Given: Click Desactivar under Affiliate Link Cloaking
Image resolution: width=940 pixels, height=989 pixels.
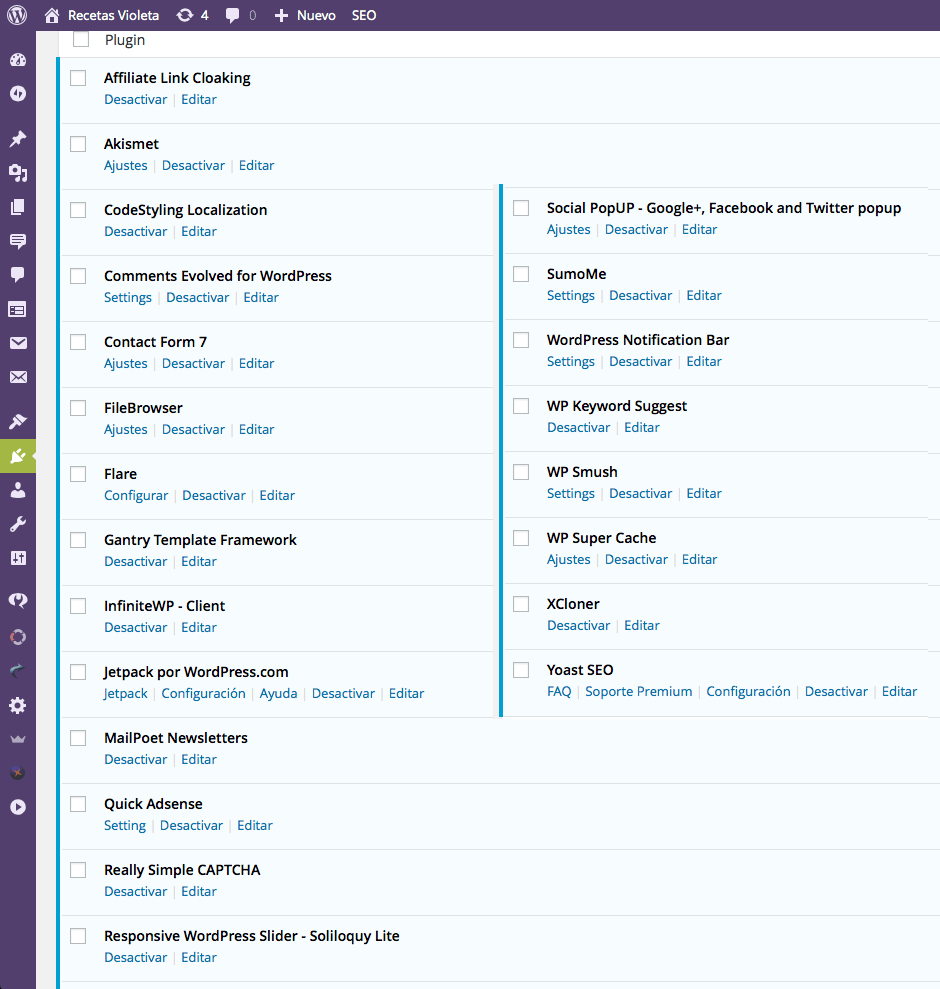Looking at the screenshot, I should click(x=136, y=100).
